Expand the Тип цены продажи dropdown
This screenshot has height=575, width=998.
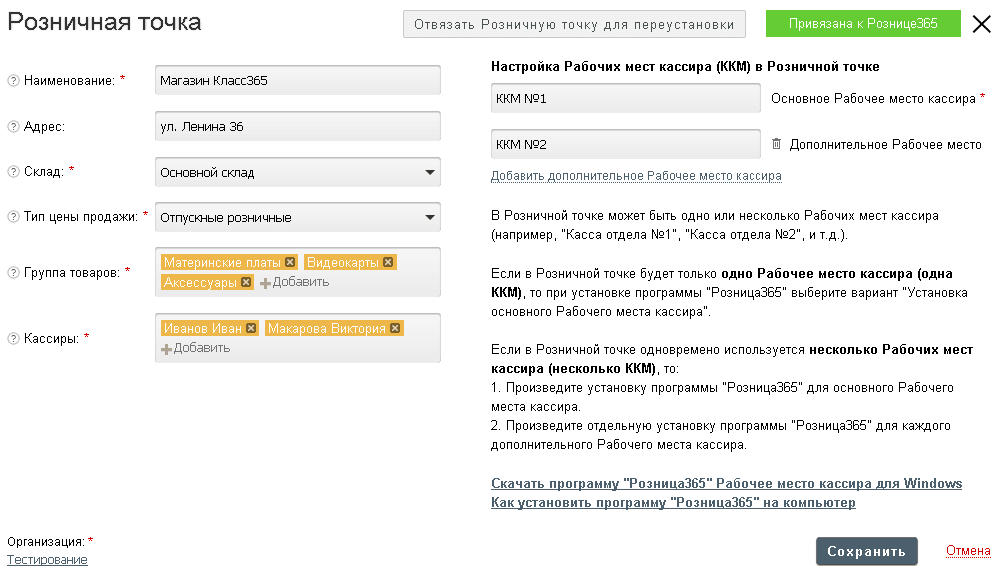click(430, 217)
